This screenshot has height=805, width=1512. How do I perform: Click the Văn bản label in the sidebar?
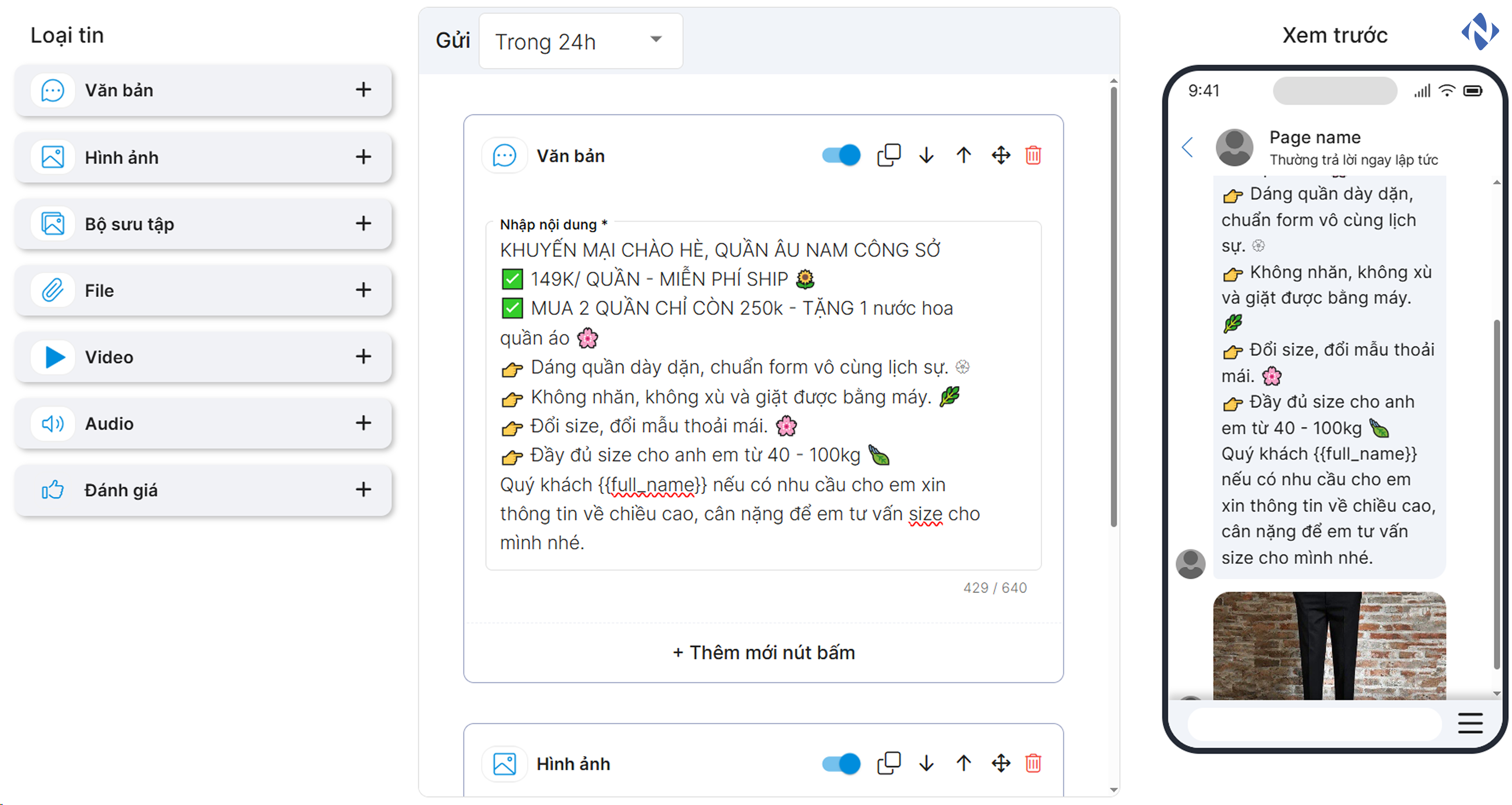click(119, 90)
